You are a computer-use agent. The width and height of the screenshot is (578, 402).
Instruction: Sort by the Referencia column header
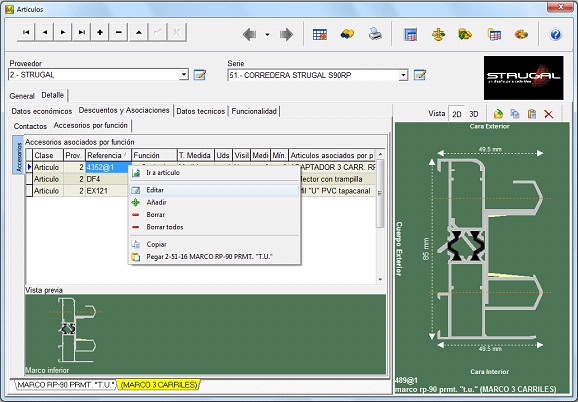point(108,155)
